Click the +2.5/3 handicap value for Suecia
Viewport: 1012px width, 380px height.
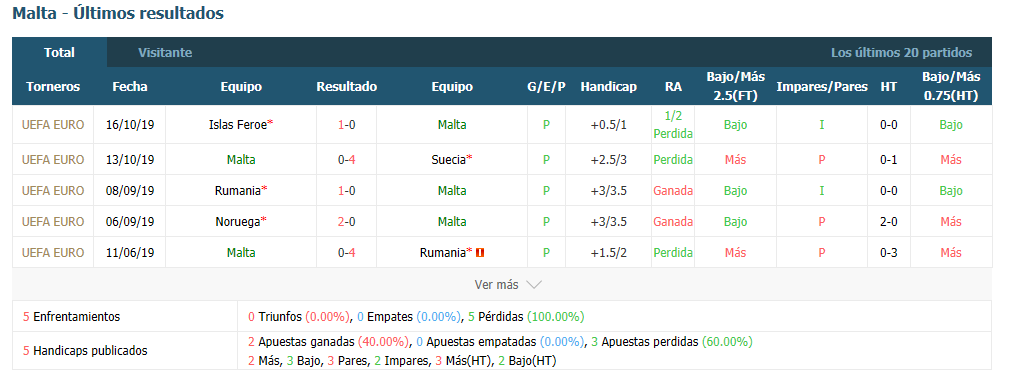[609, 159]
